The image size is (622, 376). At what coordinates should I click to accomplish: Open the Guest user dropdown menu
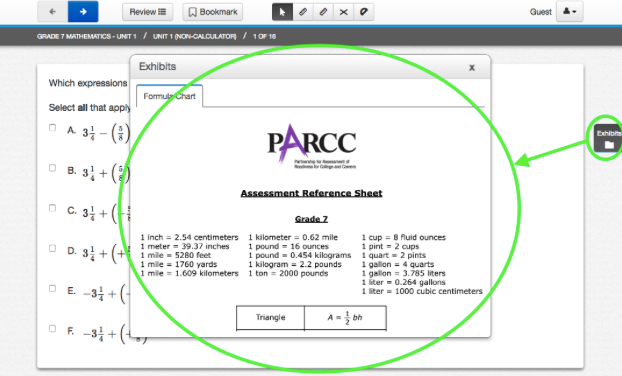click(x=570, y=12)
